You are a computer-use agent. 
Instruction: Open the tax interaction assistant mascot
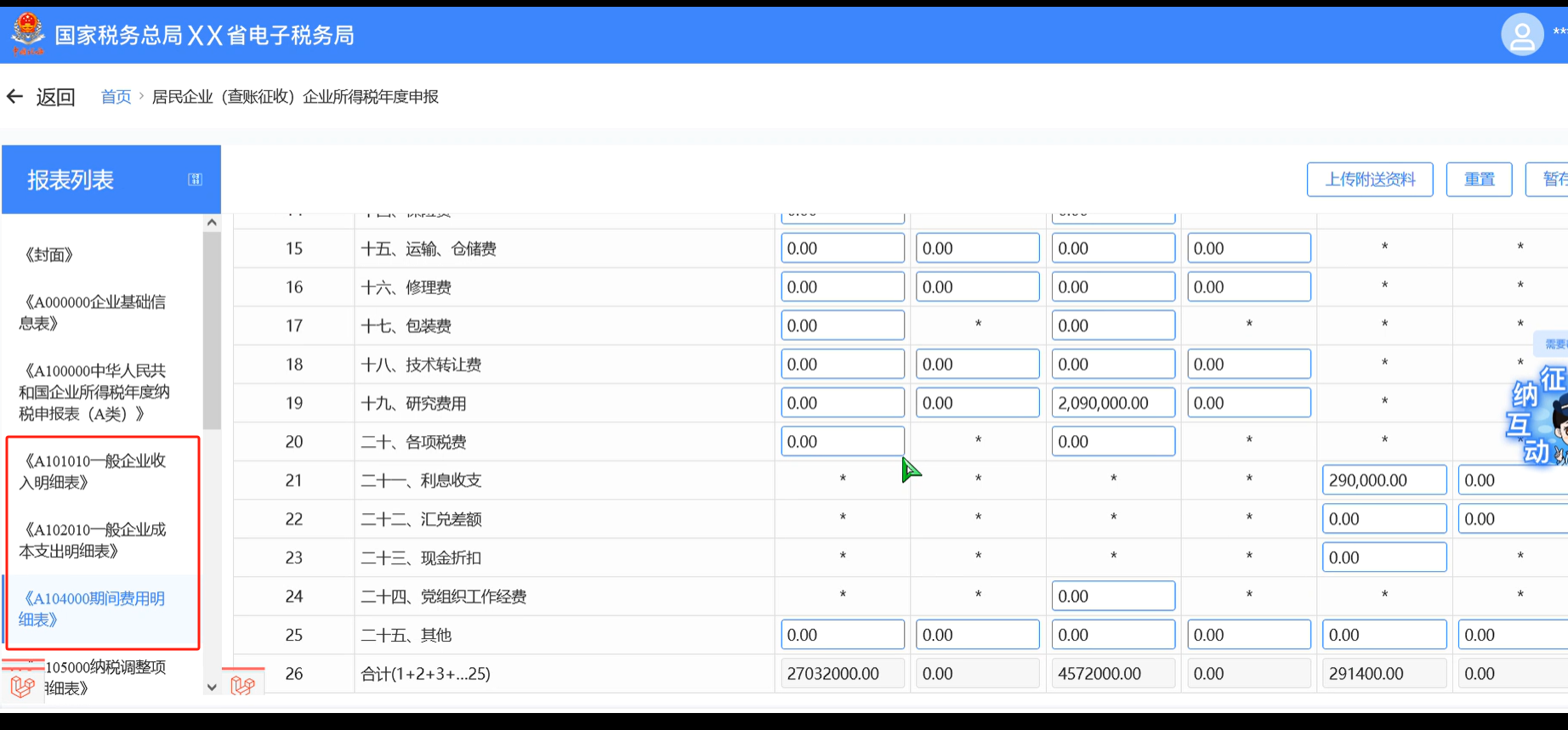pyautogui.click(x=1539, y=416)
